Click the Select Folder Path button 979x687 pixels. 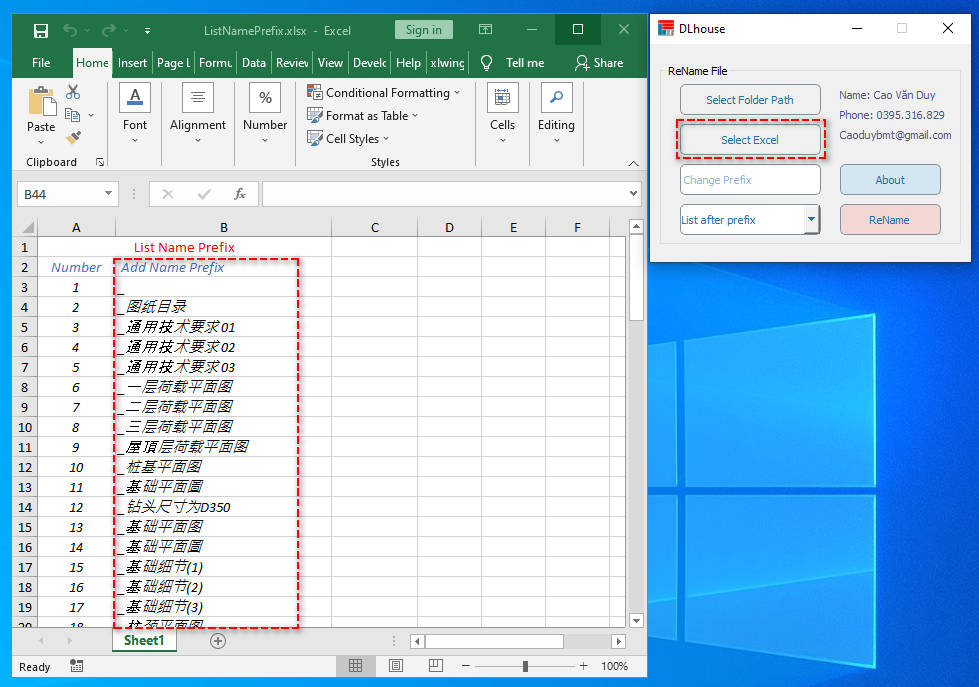pyautogui.click(x=749, y=100)
